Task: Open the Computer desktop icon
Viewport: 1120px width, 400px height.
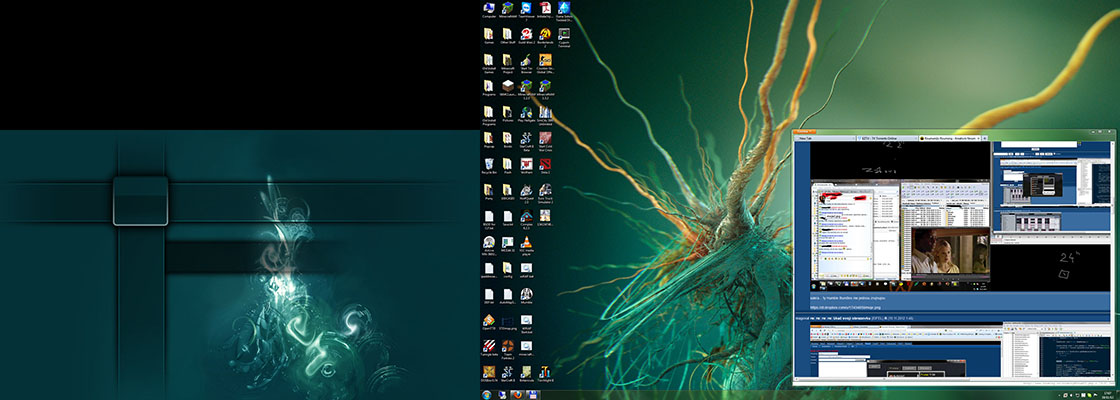Action: tap(489, 9)
